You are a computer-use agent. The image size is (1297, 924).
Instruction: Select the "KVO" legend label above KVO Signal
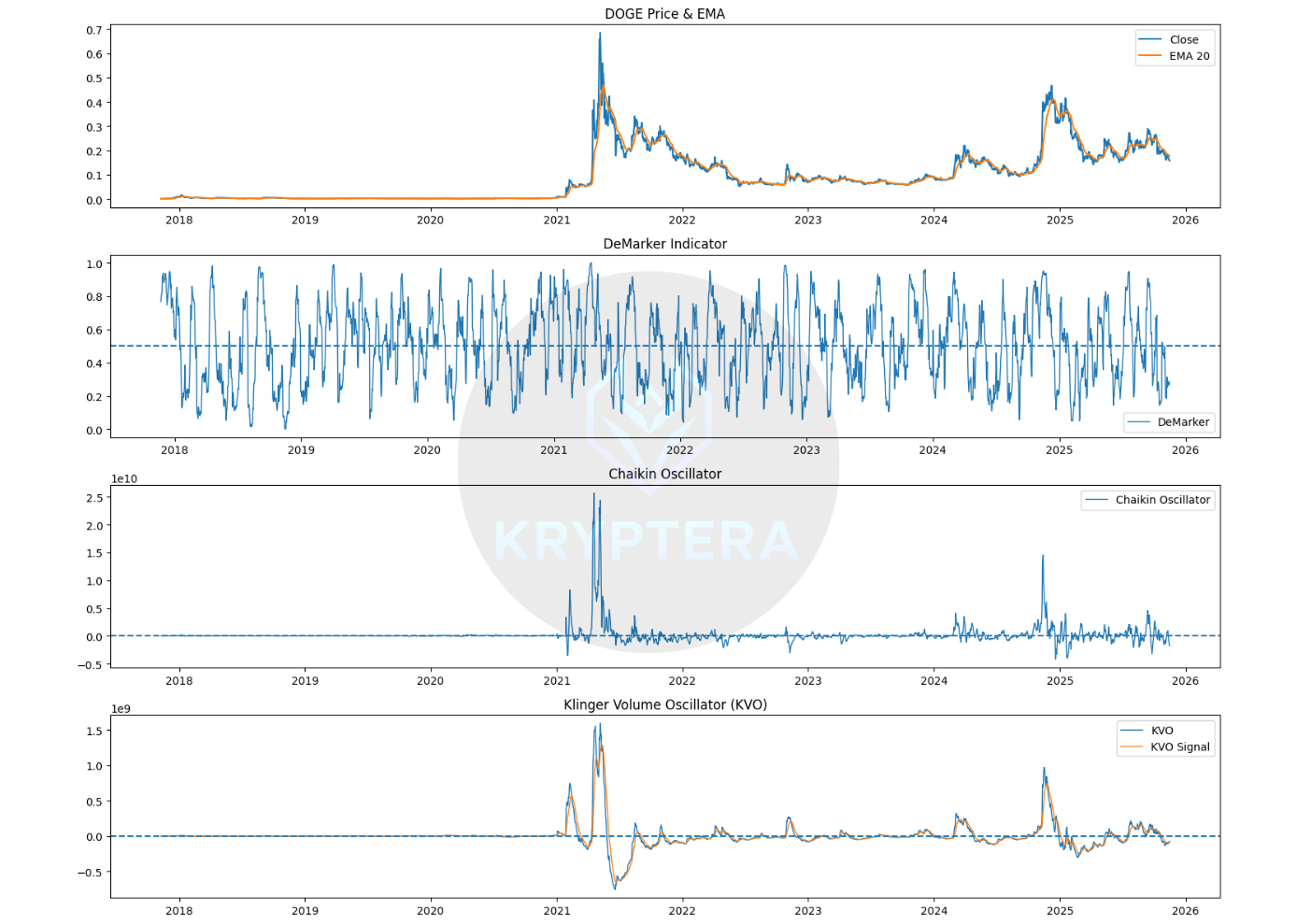1162,731
